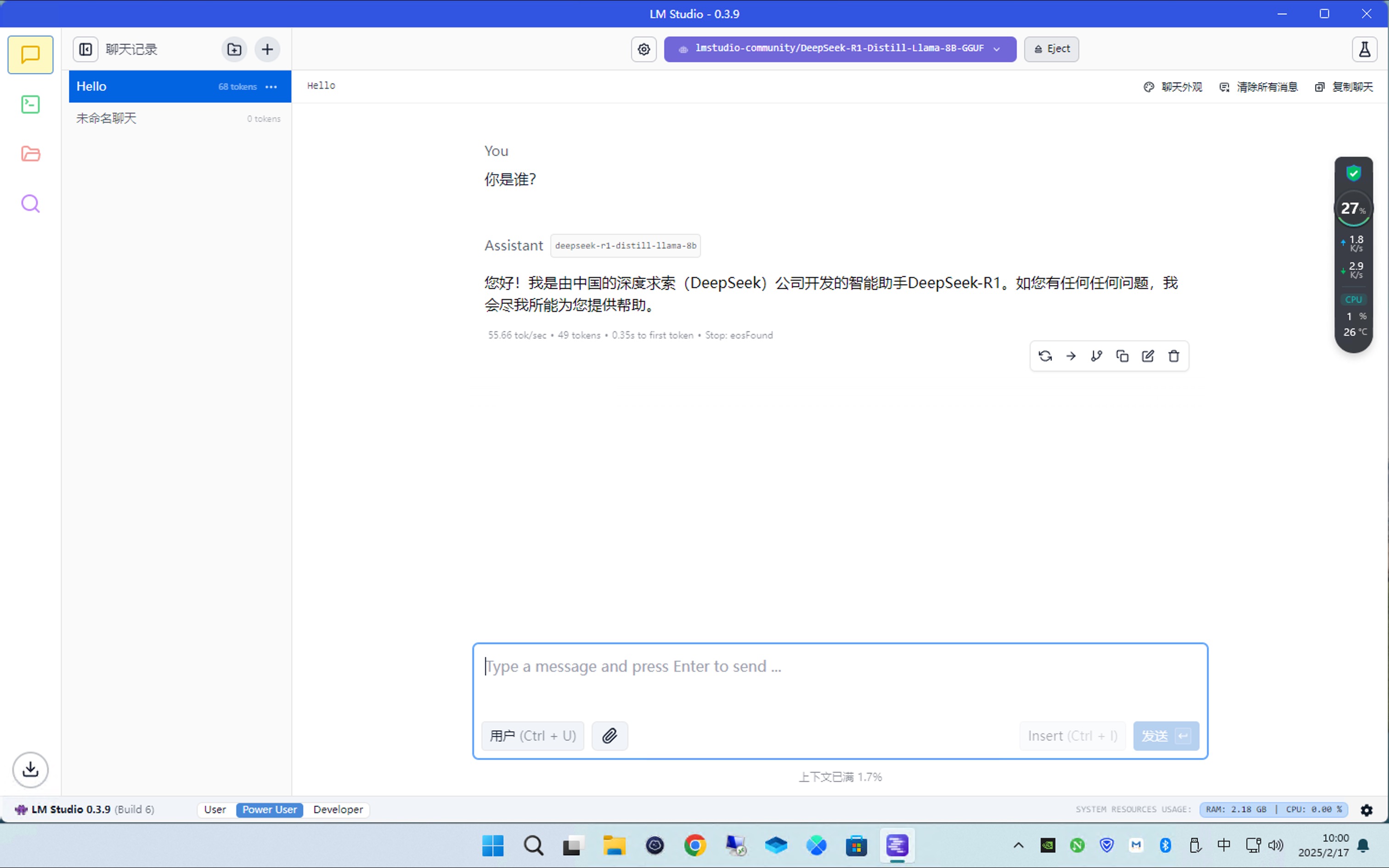This screenshot has width=1389, height=868.
Task: Copy the assistant message
Action: (1122, 356)
